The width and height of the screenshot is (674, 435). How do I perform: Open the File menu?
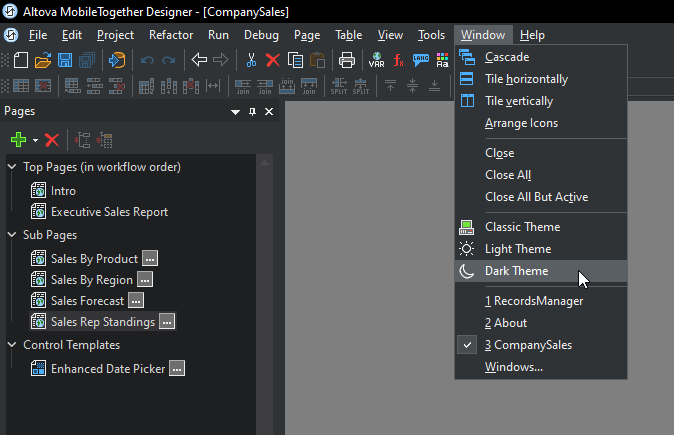[38, 35]
